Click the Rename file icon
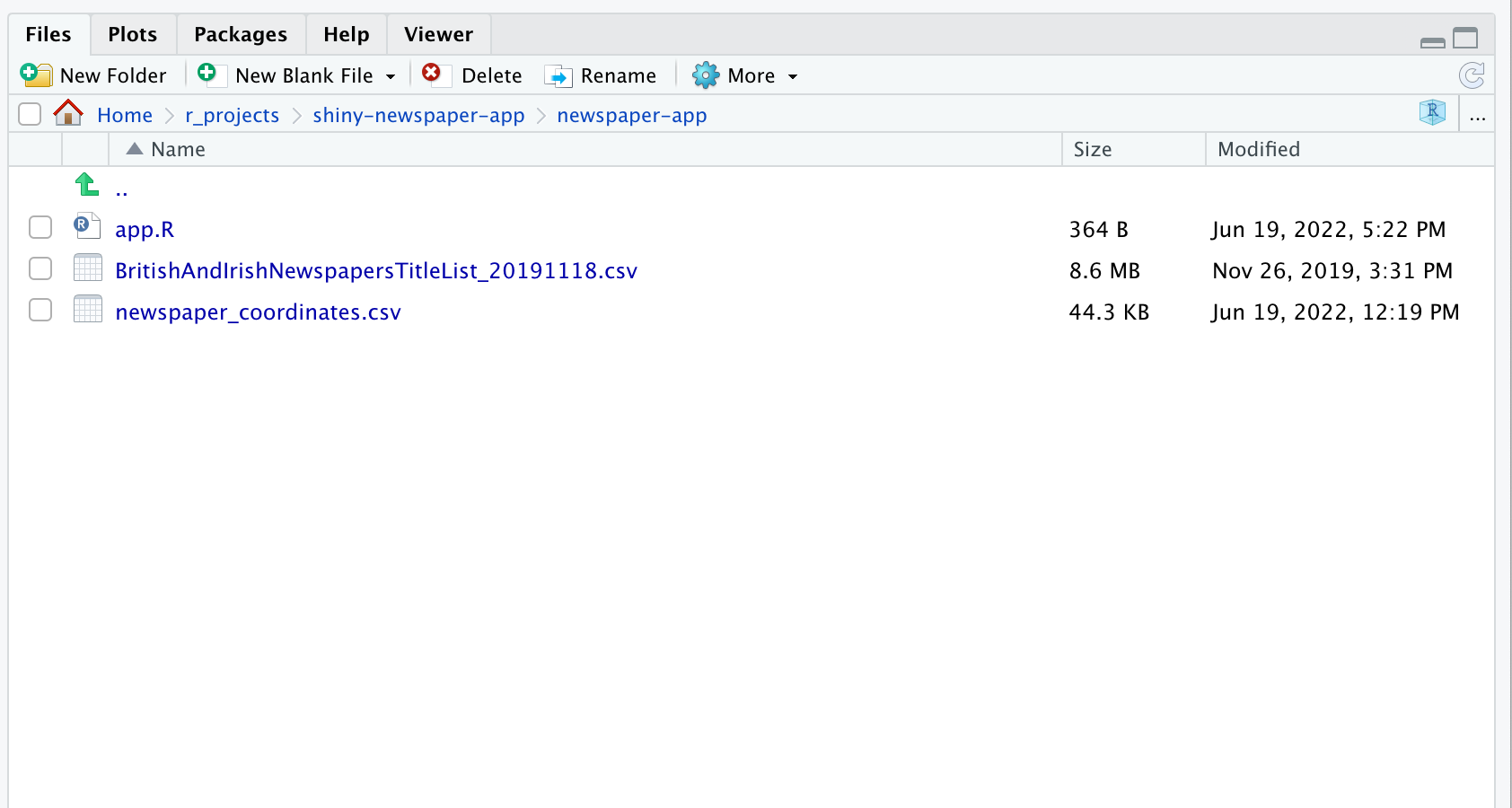 coord(560,75)
